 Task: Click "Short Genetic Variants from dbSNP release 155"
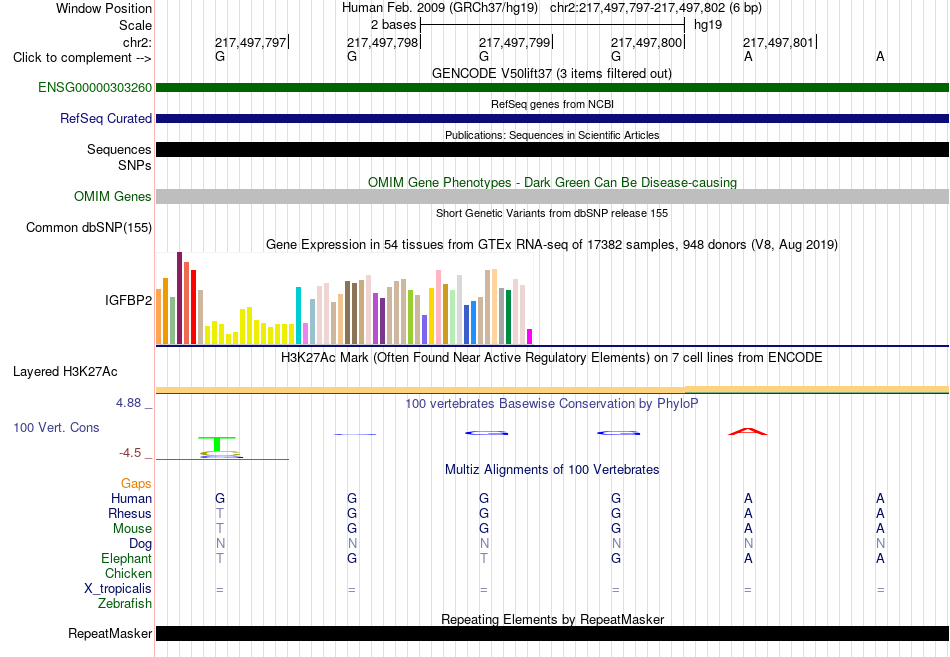point(552,213)
